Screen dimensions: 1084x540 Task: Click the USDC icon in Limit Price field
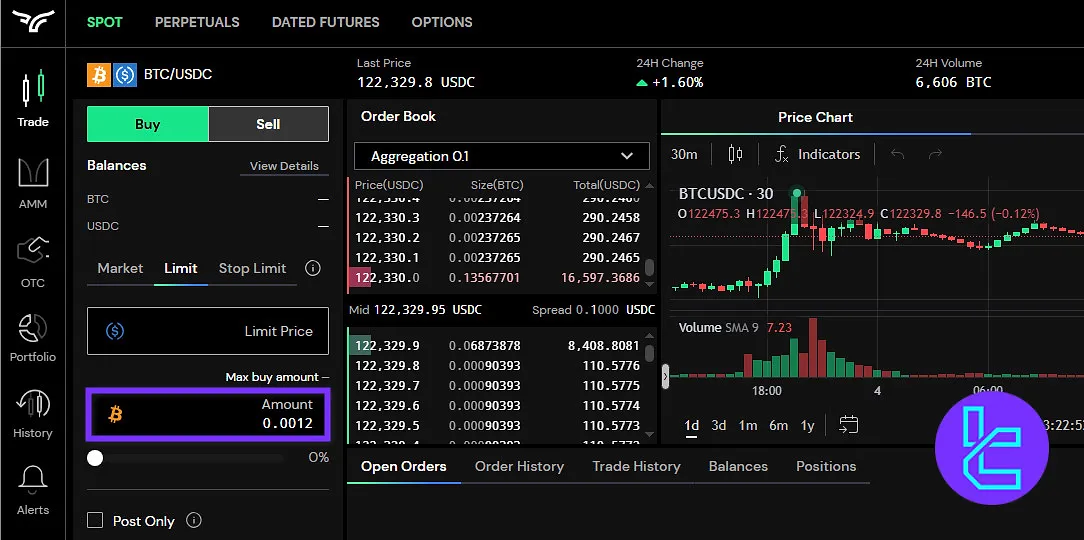(x=115, y=331)
